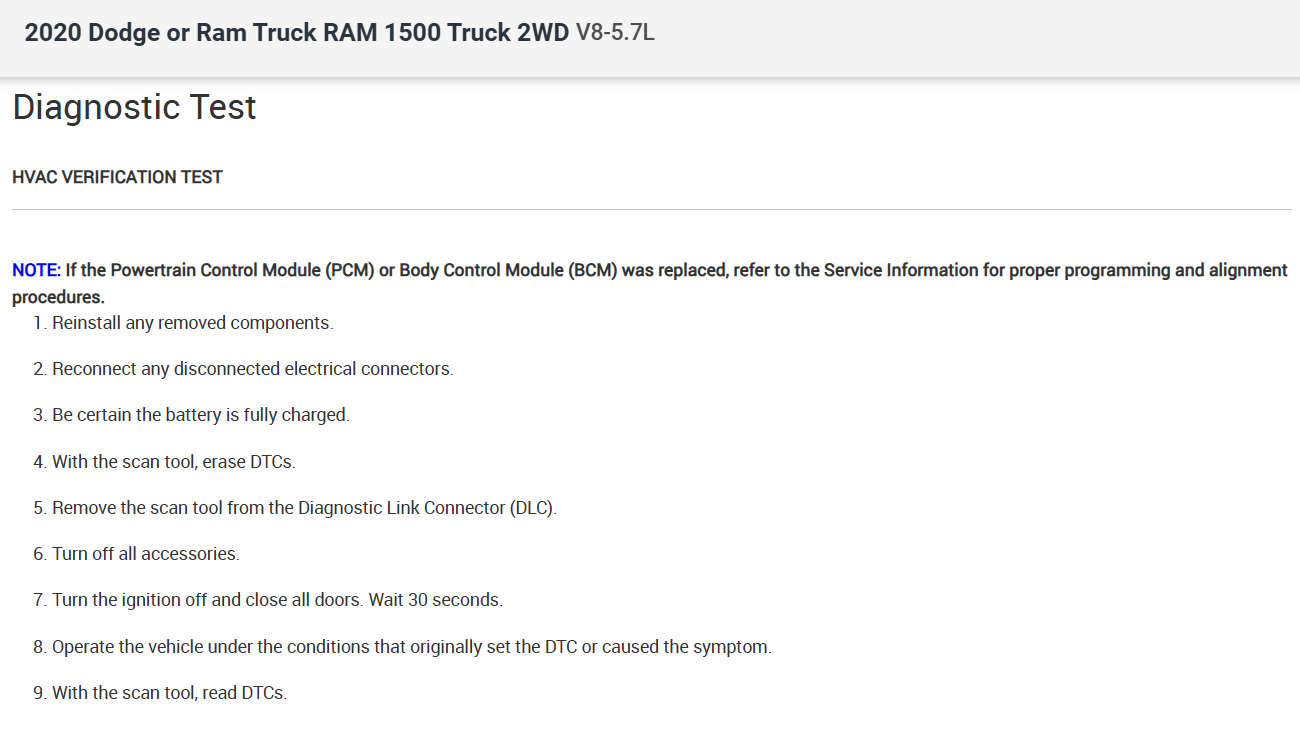The width and height of the screenshot is (1300, 743).
Task: Click the Diagnostic Test heading
Action: click(134, 107)
